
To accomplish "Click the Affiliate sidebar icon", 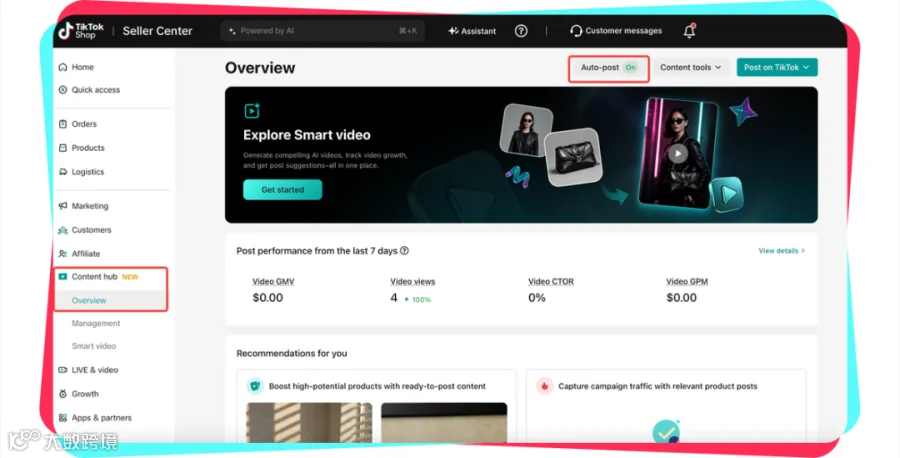I will pos(63,254).
